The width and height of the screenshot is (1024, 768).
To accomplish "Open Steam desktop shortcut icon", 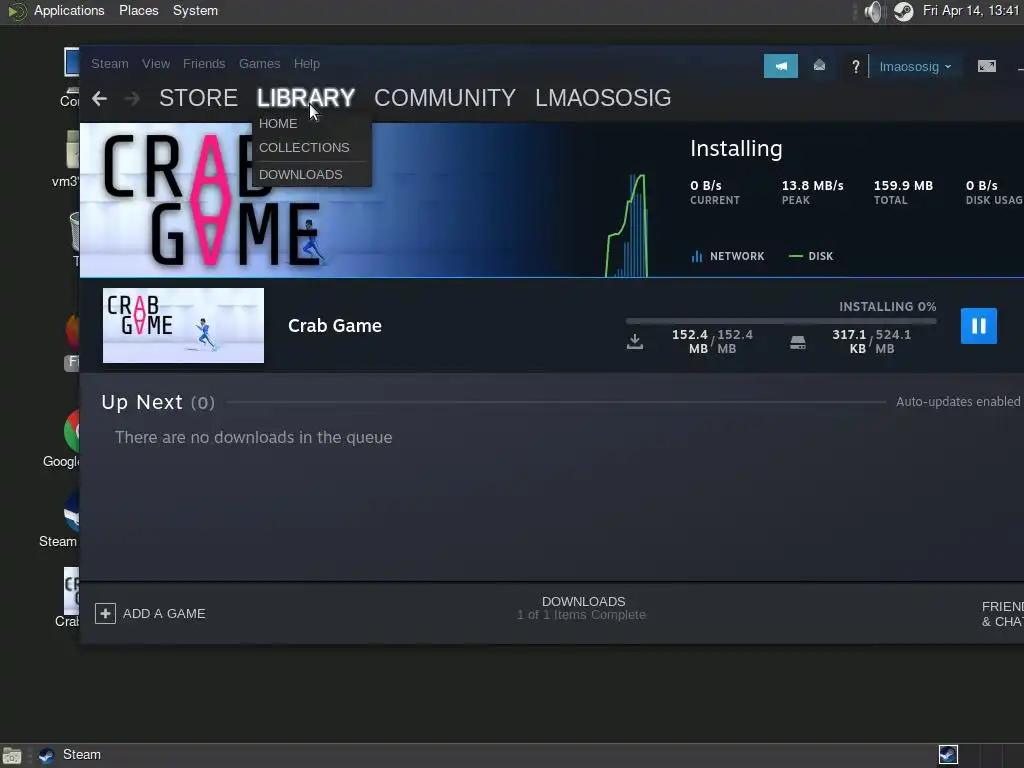I will (x=71, y=512).
